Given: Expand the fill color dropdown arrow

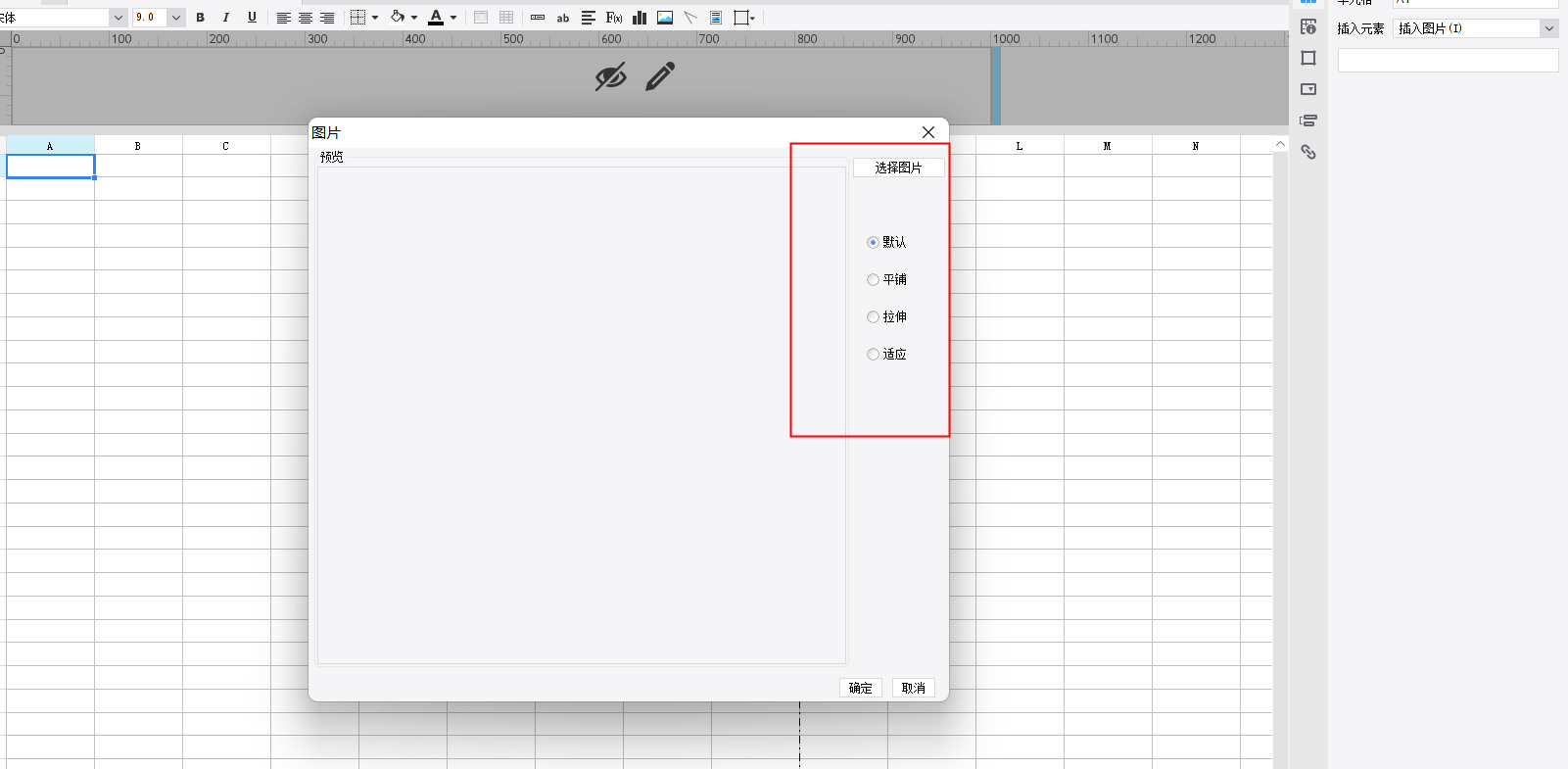Looking at the screenshot, I should 414,18.
